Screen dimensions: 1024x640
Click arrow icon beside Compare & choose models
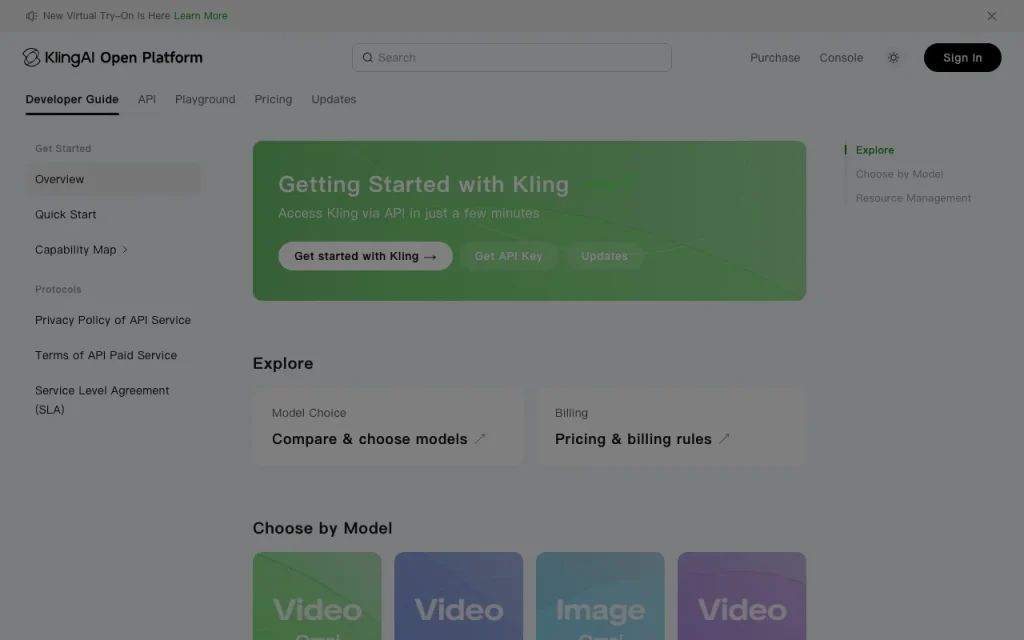pos(480,439)
